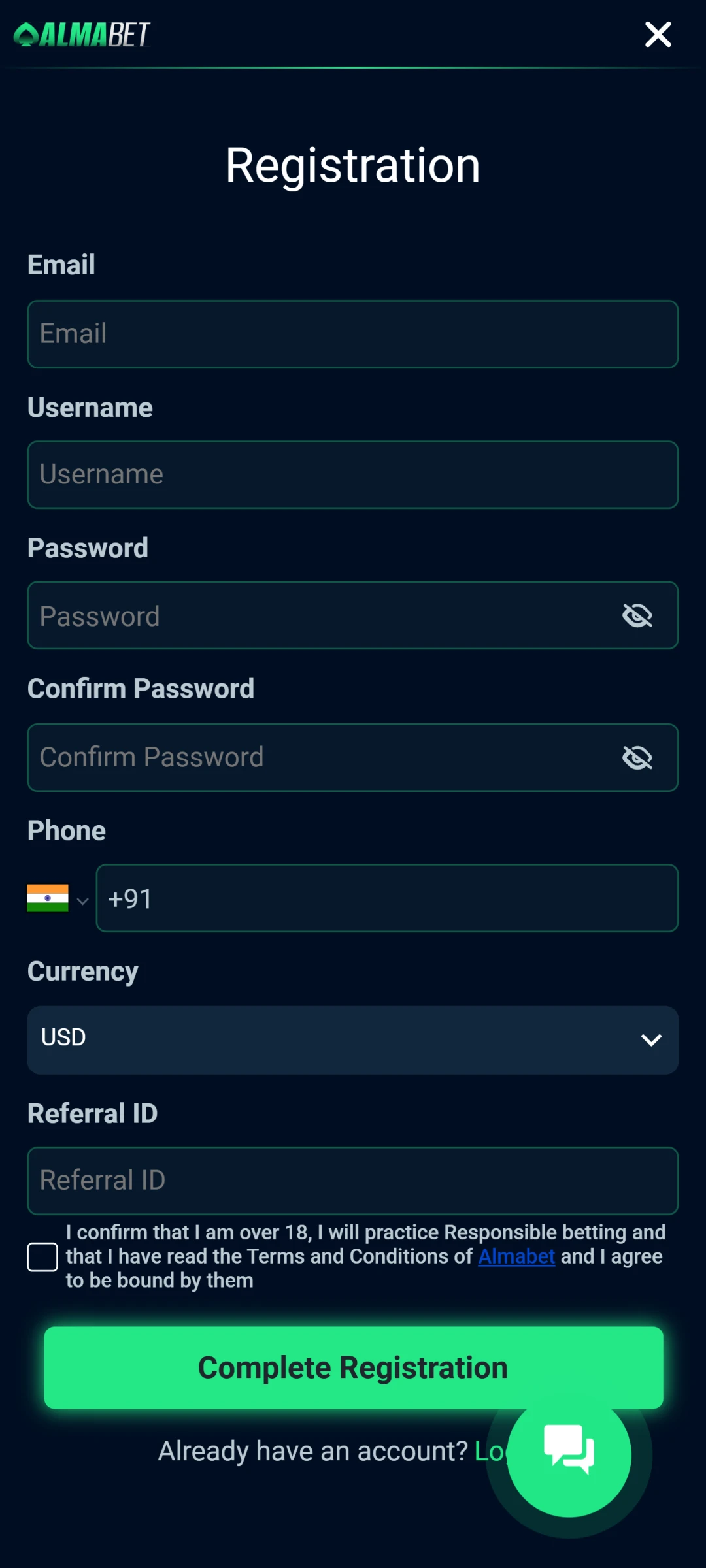The height and width of the screenshot is (1568, 706).
Task: Tick the over 18 confirmation checkbox
Action: (x=42, y=1257)
